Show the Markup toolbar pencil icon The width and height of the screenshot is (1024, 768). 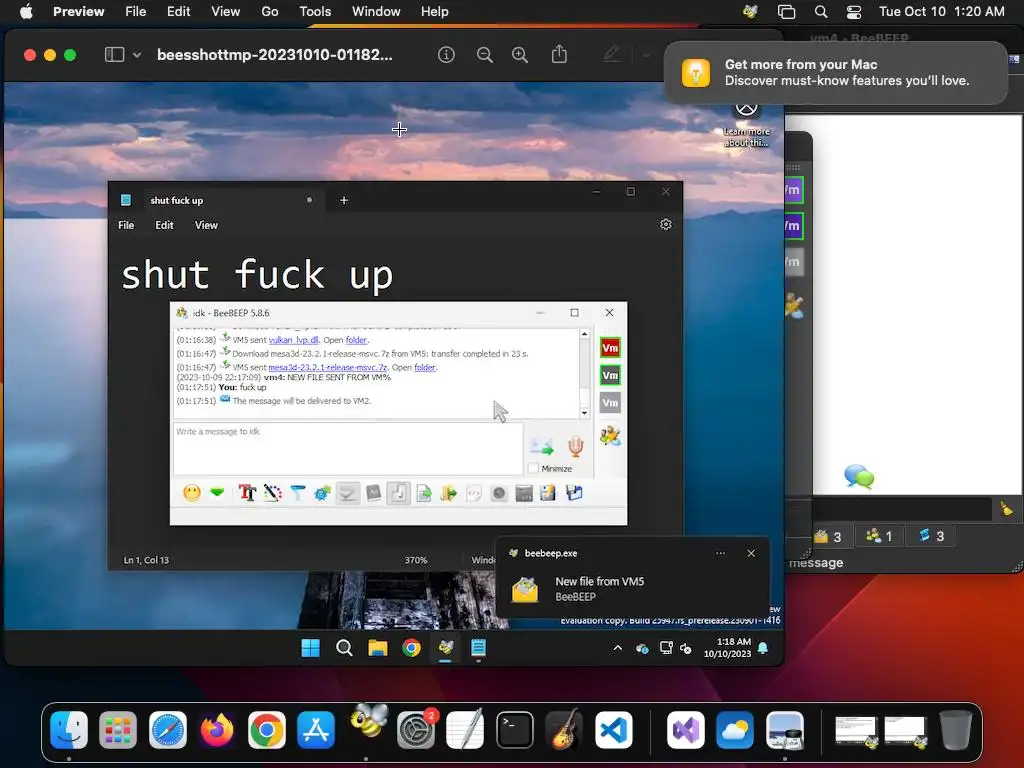pos(611,54)
